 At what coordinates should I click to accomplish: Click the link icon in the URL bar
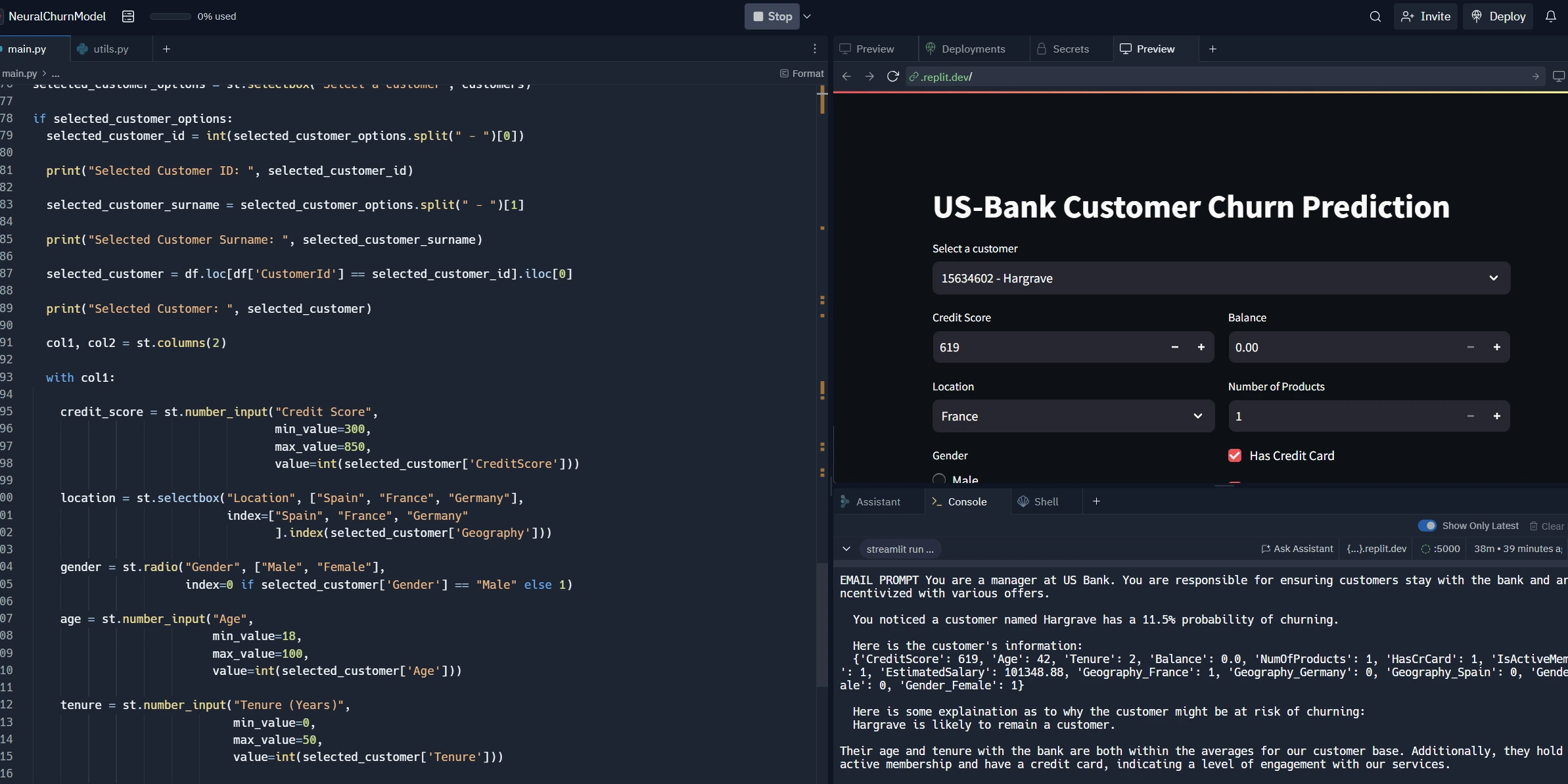click(913, 77)
